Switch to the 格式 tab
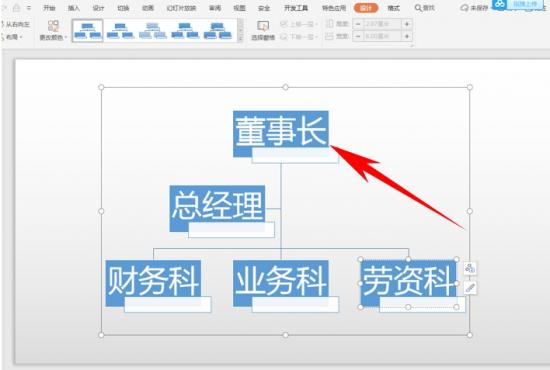 click(x=394, y=8)
